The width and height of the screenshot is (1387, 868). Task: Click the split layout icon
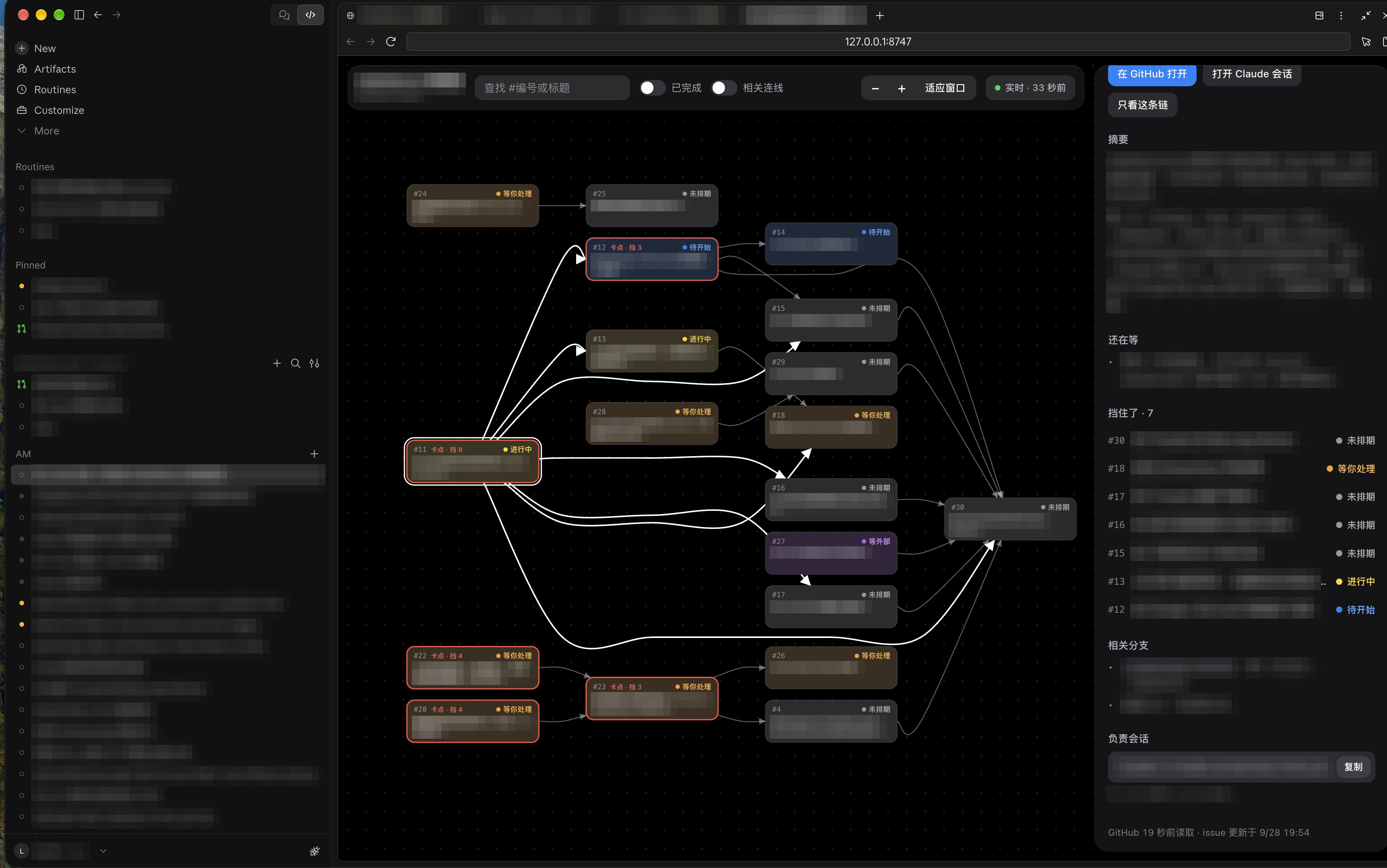click(1319, 16)
